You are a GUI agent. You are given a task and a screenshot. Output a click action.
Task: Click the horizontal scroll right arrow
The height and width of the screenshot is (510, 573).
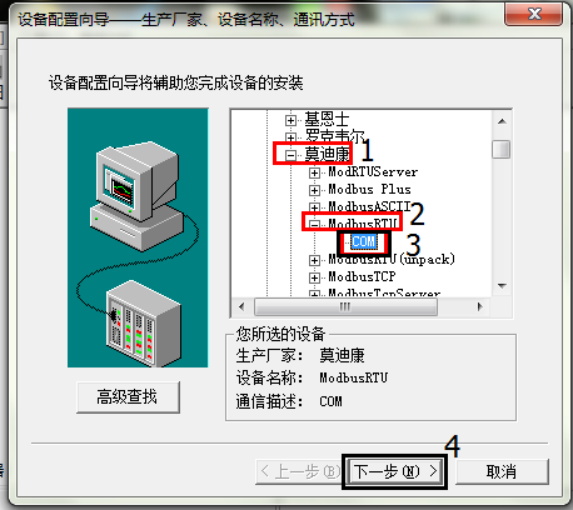pos(480,307)
